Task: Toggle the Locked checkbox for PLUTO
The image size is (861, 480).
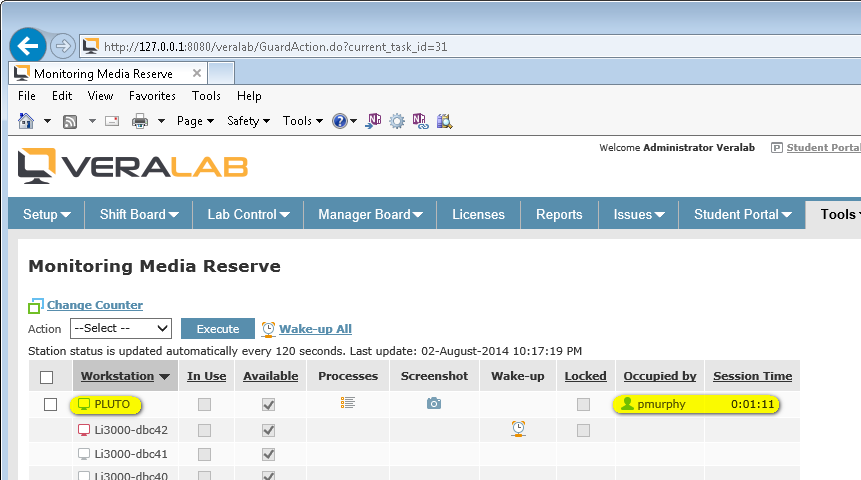Action: click(x=583, y=405)
